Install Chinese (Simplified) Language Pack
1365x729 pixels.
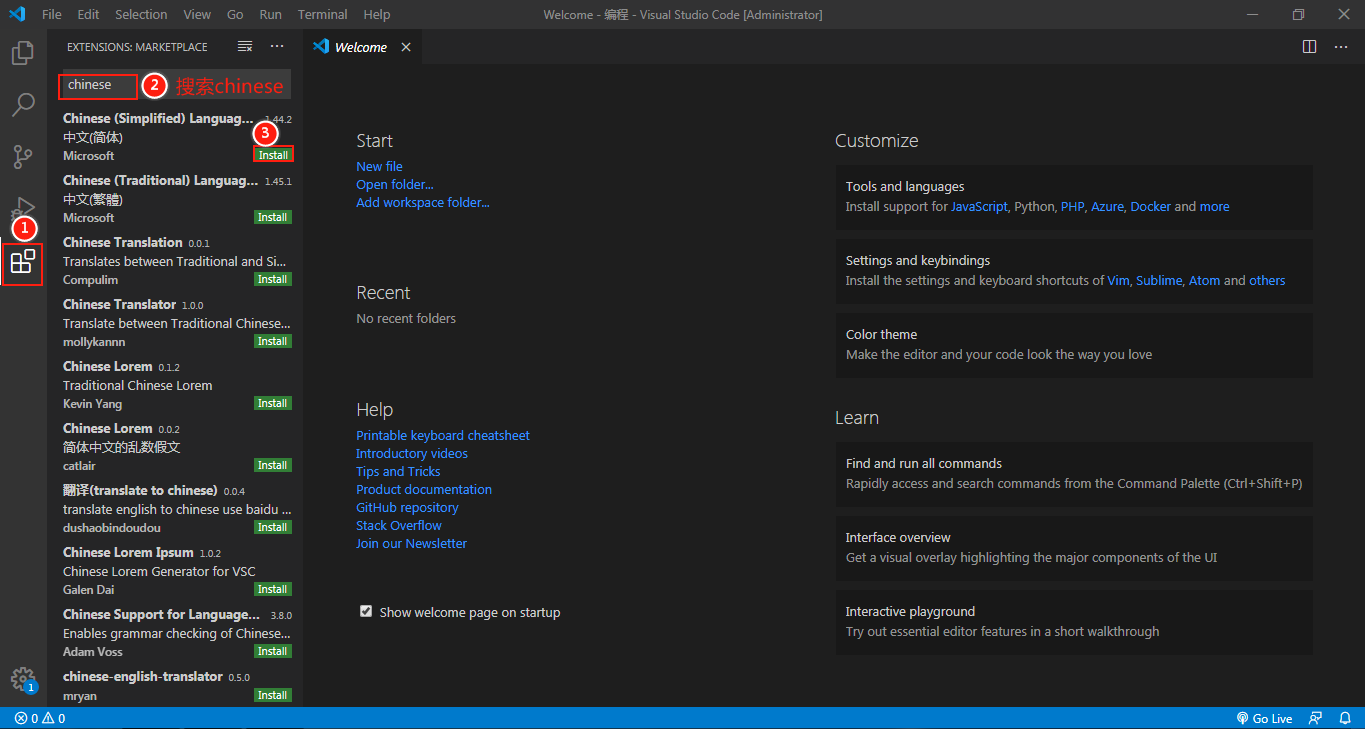pos(273,155)
